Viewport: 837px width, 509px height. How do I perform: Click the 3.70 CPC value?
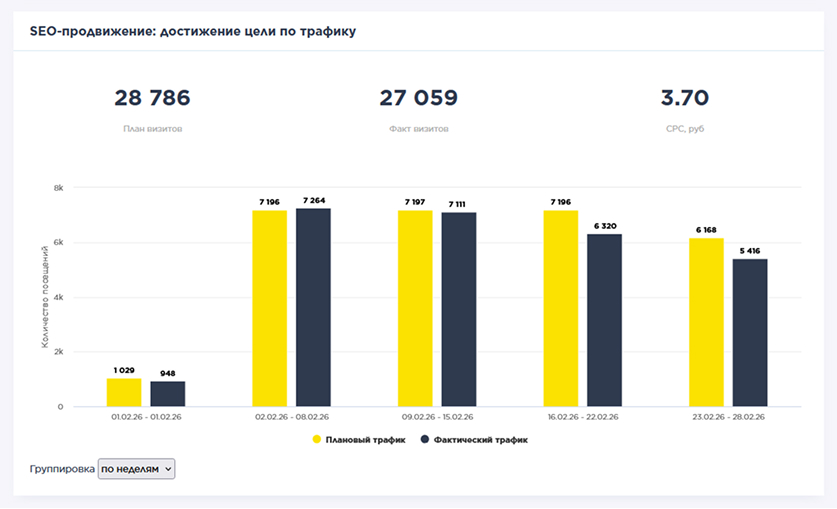tap(685, 98)
